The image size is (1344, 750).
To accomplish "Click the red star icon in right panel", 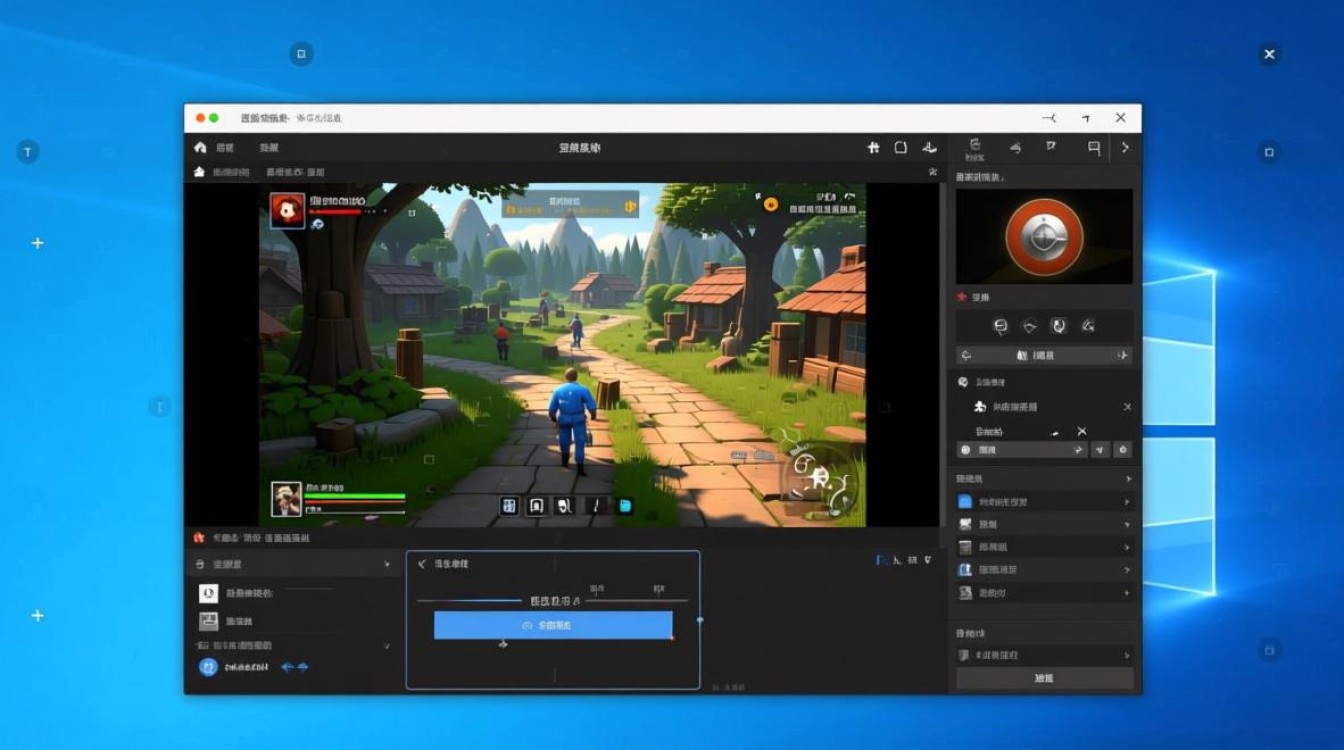I will [962, 297].
